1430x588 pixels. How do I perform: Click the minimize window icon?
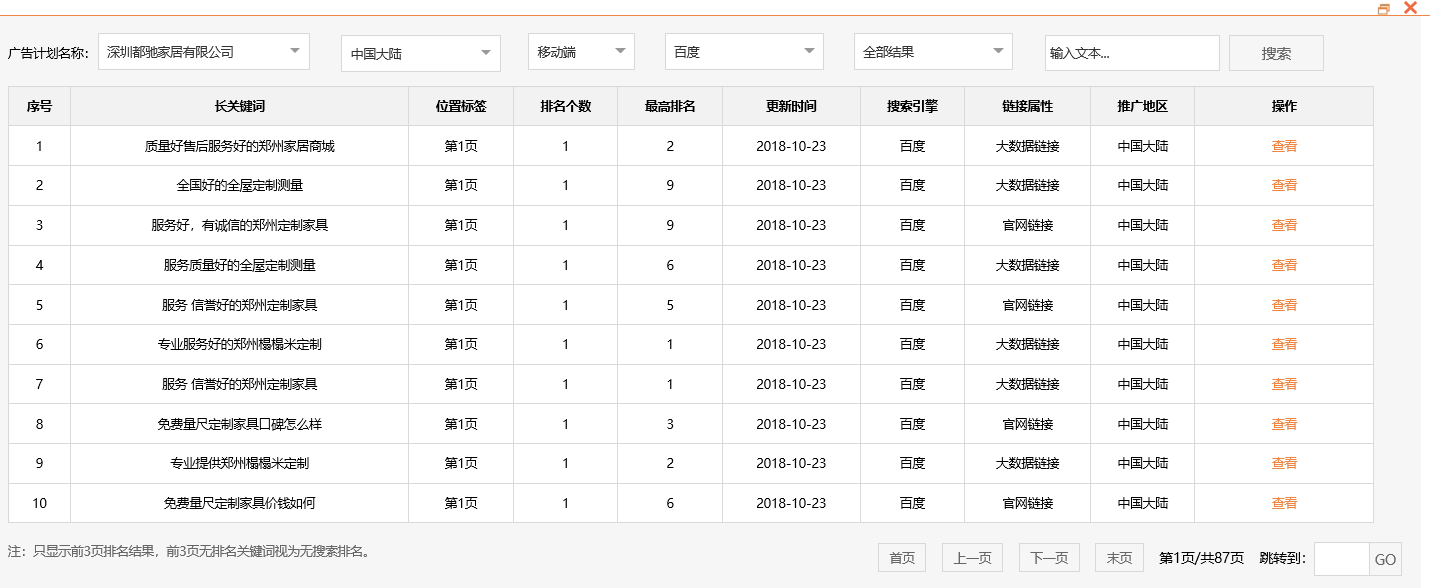click(1384, 8)
